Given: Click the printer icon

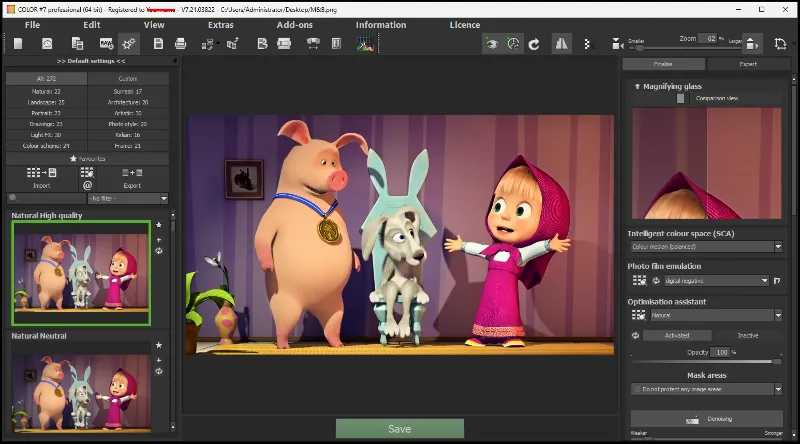Looking at the screenshot, I should click(181, 44).
